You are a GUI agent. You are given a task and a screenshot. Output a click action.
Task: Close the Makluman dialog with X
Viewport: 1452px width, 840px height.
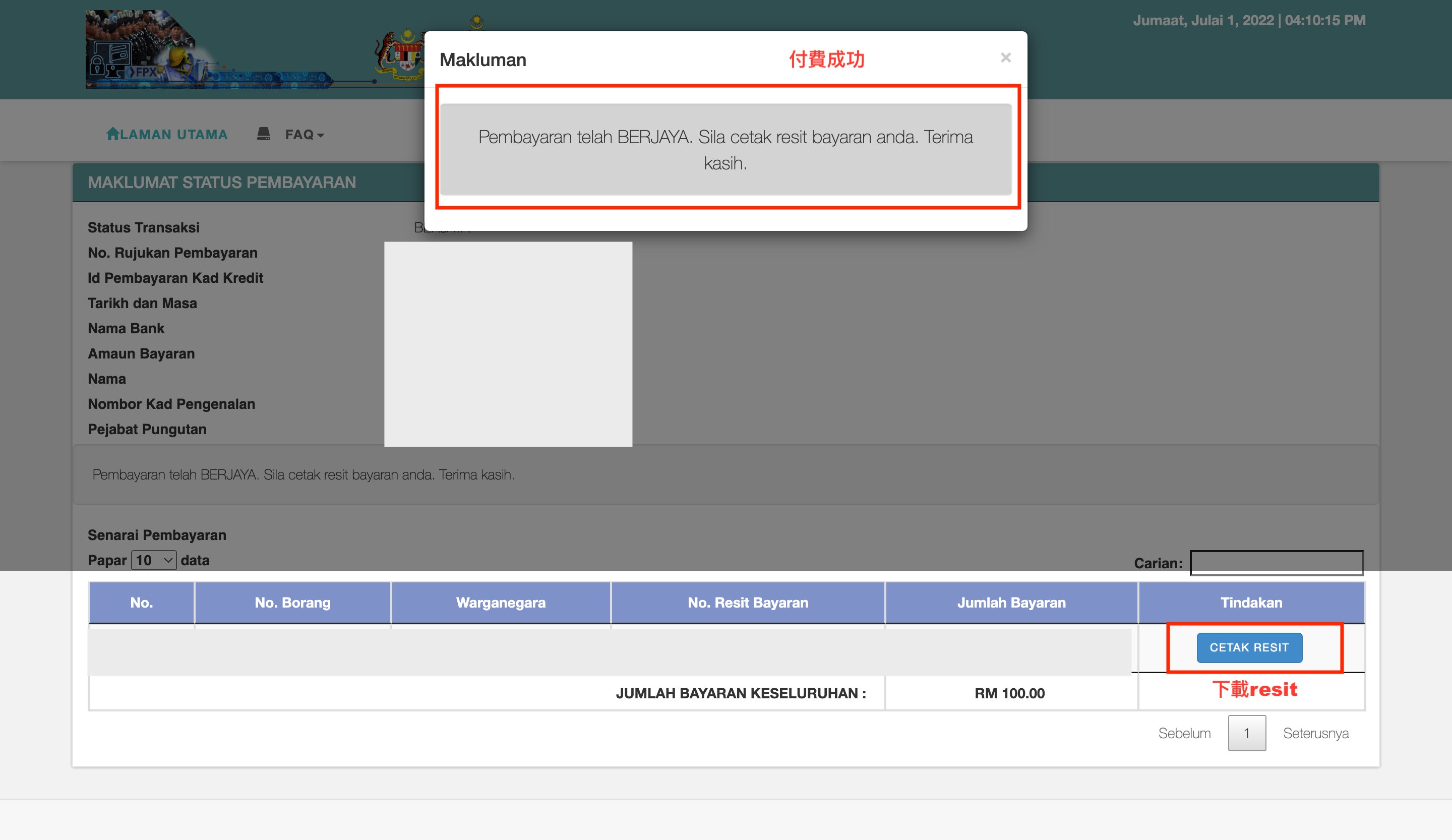[x=1005, y=57]
